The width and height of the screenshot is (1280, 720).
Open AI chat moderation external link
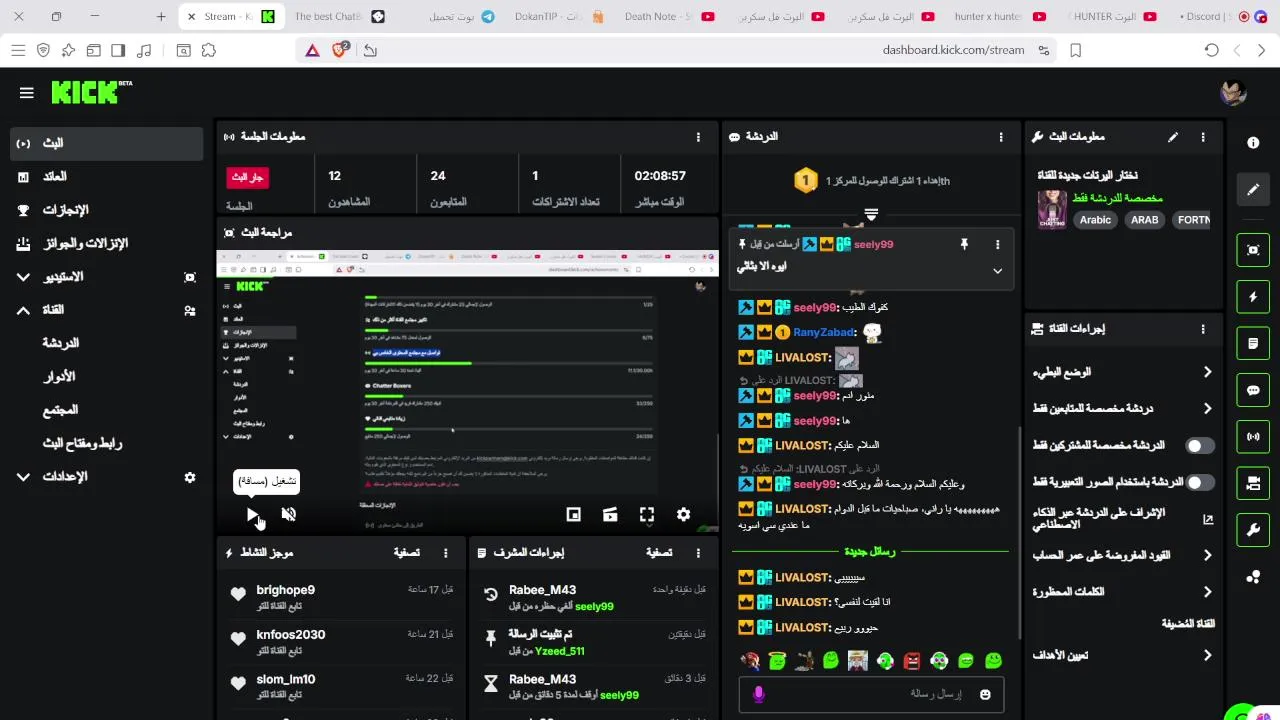(x=1208, y=519)
